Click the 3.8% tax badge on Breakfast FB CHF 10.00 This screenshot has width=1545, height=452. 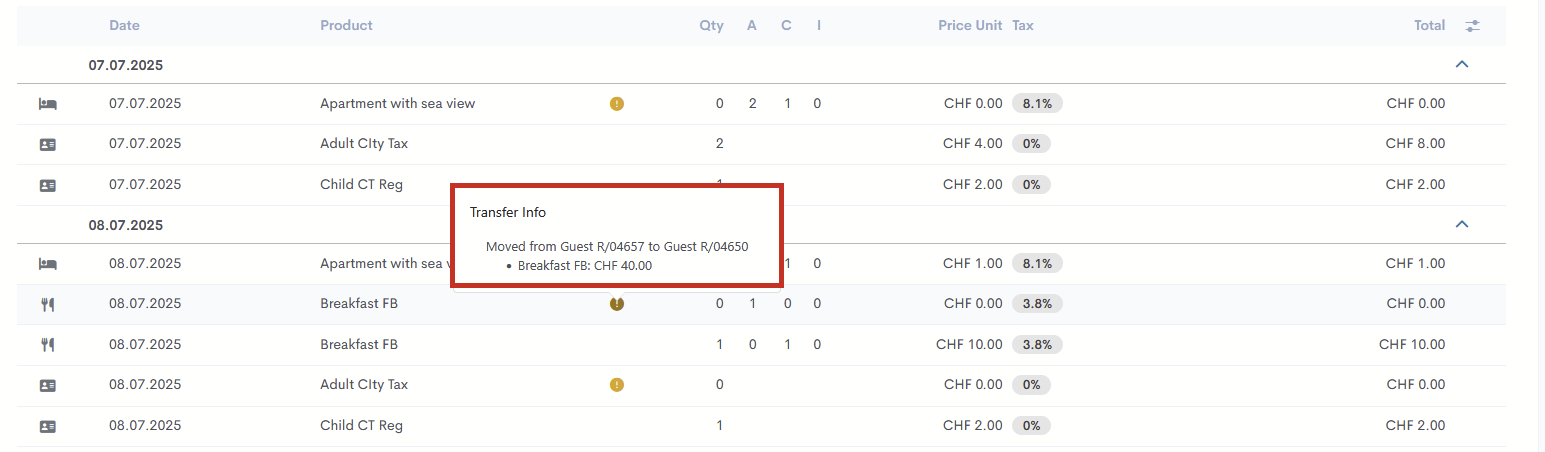tap(1037, 345)
